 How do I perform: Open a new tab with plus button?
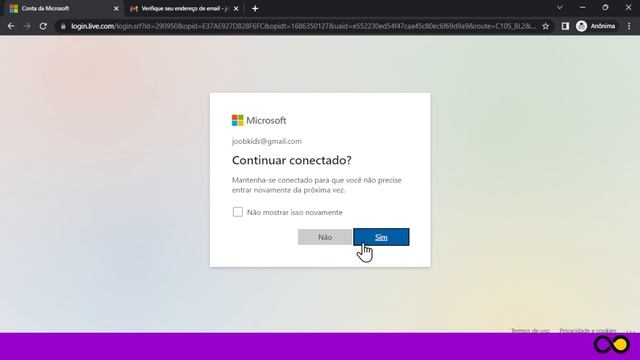(x=255, y=9)
